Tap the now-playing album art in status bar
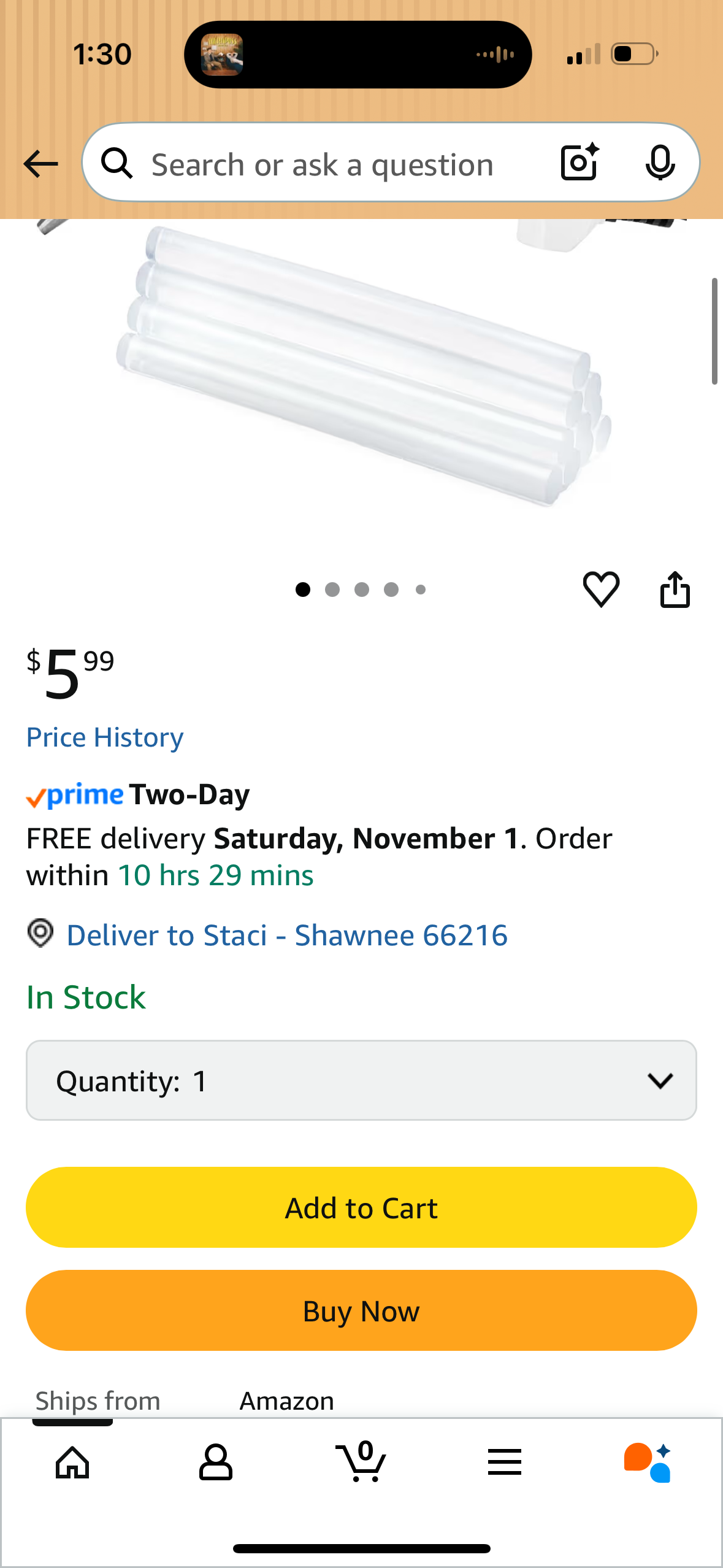Image resolution: width=723 pixels, height=1568 pixels. pyautogui.click(x=222, y=55)
